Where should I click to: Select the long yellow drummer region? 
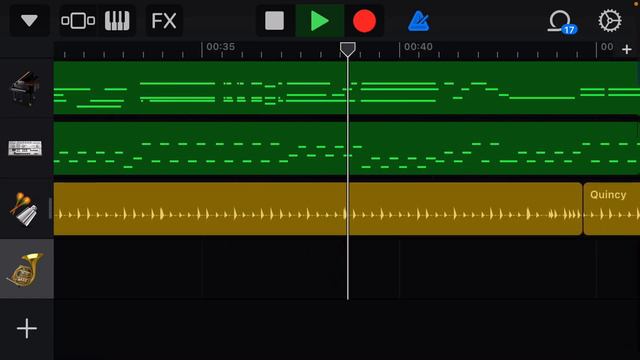point(318,209)
